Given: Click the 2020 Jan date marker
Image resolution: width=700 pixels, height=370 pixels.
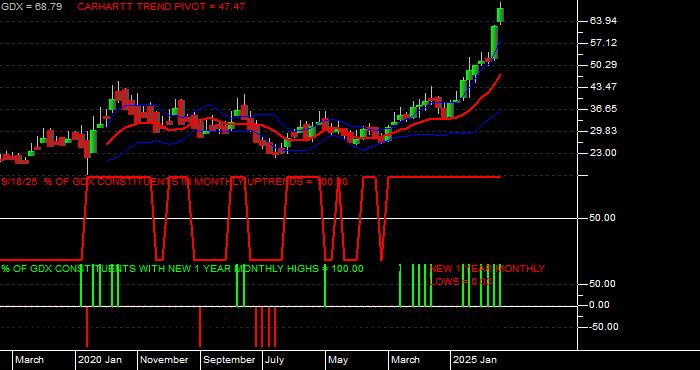Looking at the screenshot, I should point(100,360).
